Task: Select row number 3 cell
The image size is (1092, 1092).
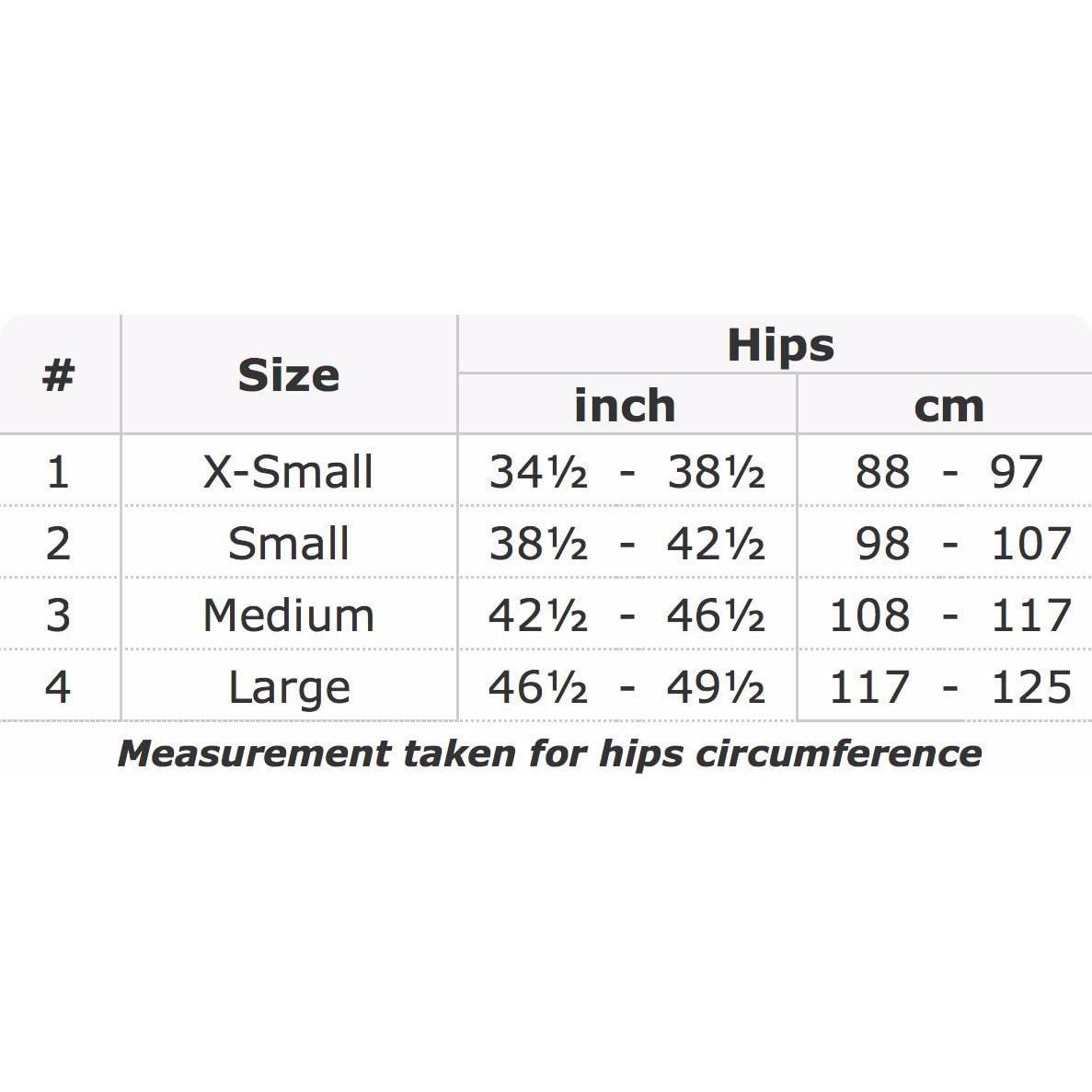Action: point(58,615)
